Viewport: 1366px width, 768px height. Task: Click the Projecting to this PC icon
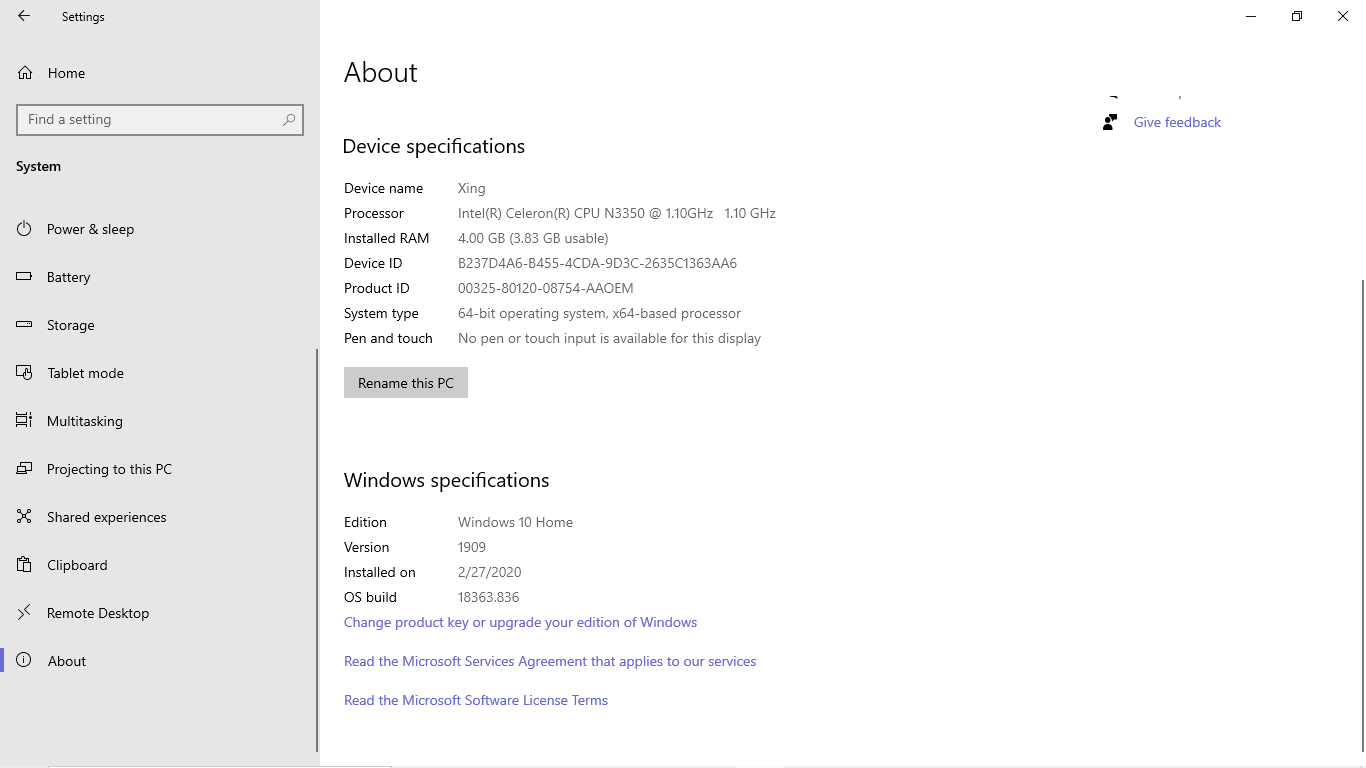point(24,469)
